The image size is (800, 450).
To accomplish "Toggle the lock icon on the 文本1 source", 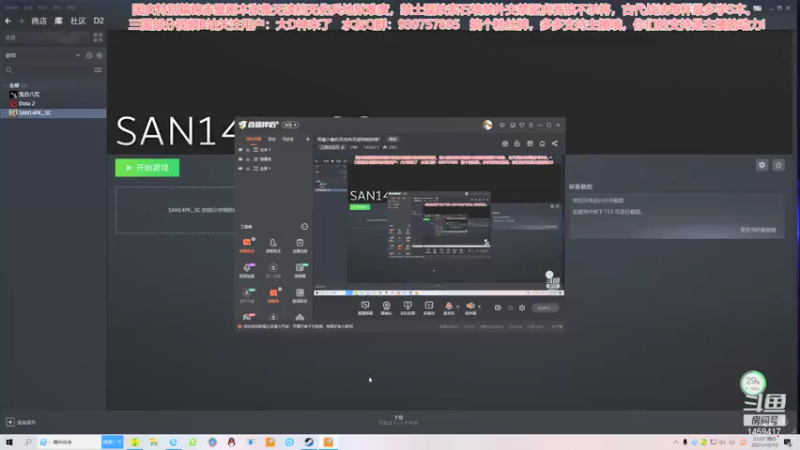I will point(248,150).
